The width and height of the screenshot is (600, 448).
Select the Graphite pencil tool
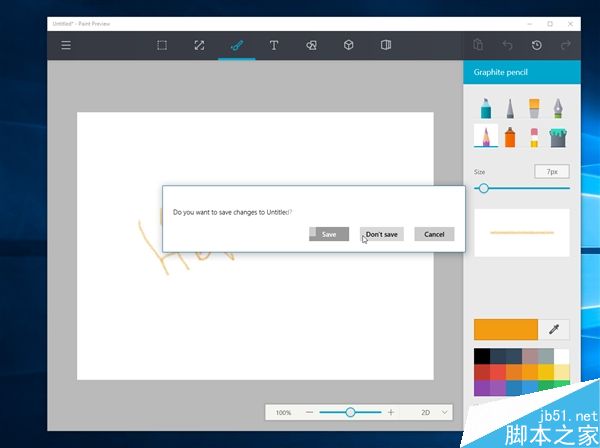point(486,136)
